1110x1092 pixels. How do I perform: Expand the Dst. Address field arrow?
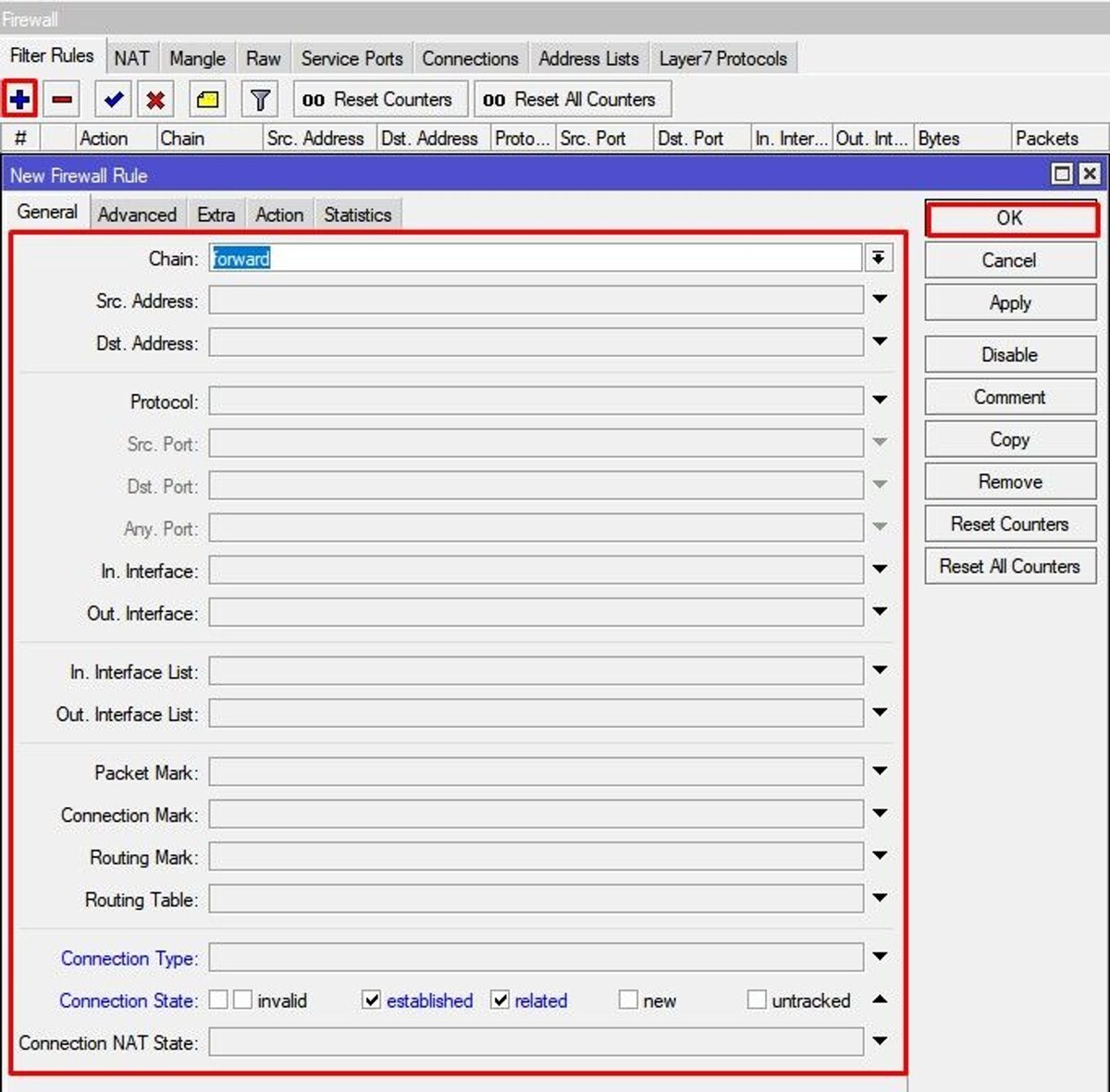point(880,341)
